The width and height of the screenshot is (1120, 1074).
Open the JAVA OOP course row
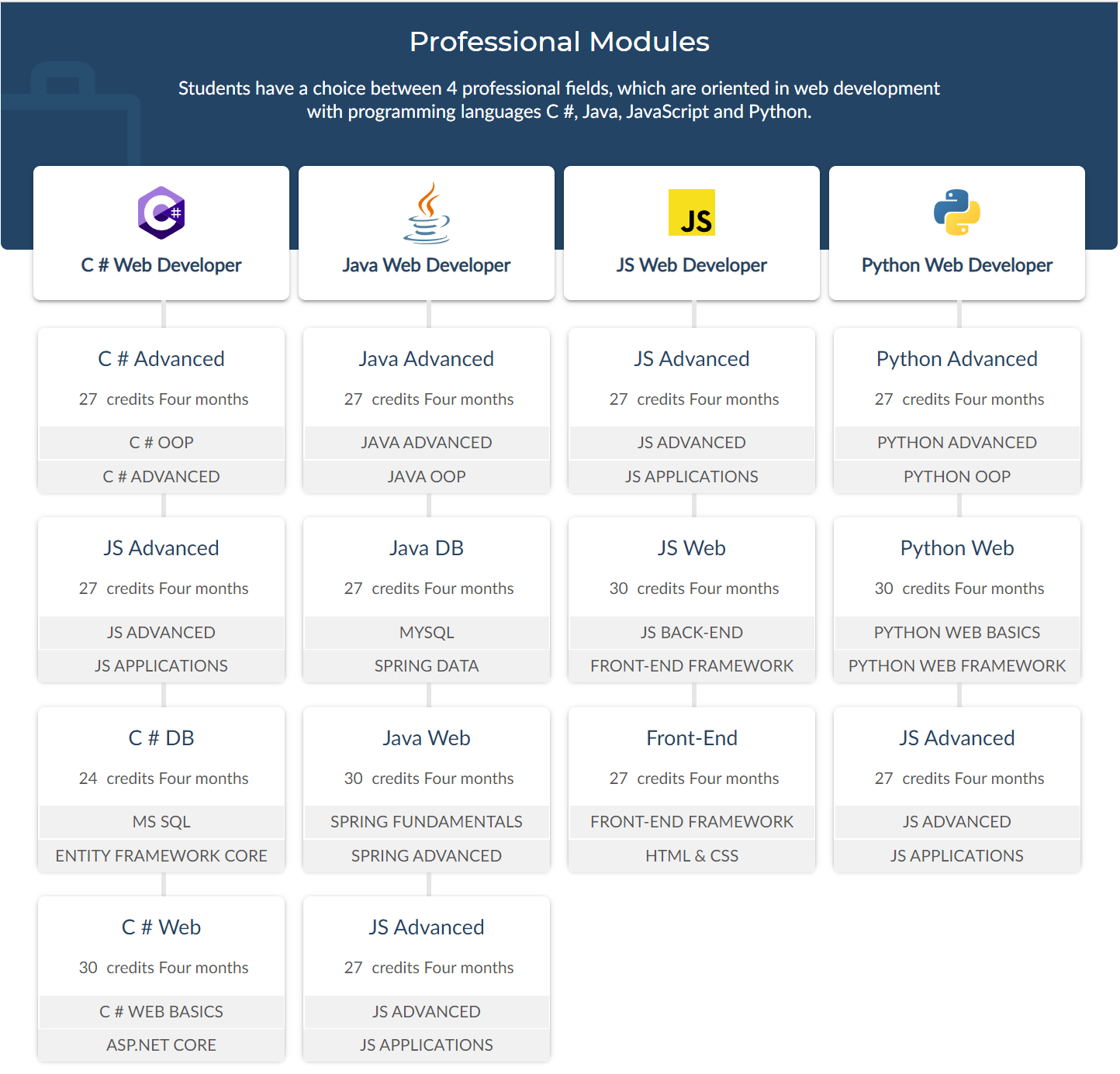[427, 477]
